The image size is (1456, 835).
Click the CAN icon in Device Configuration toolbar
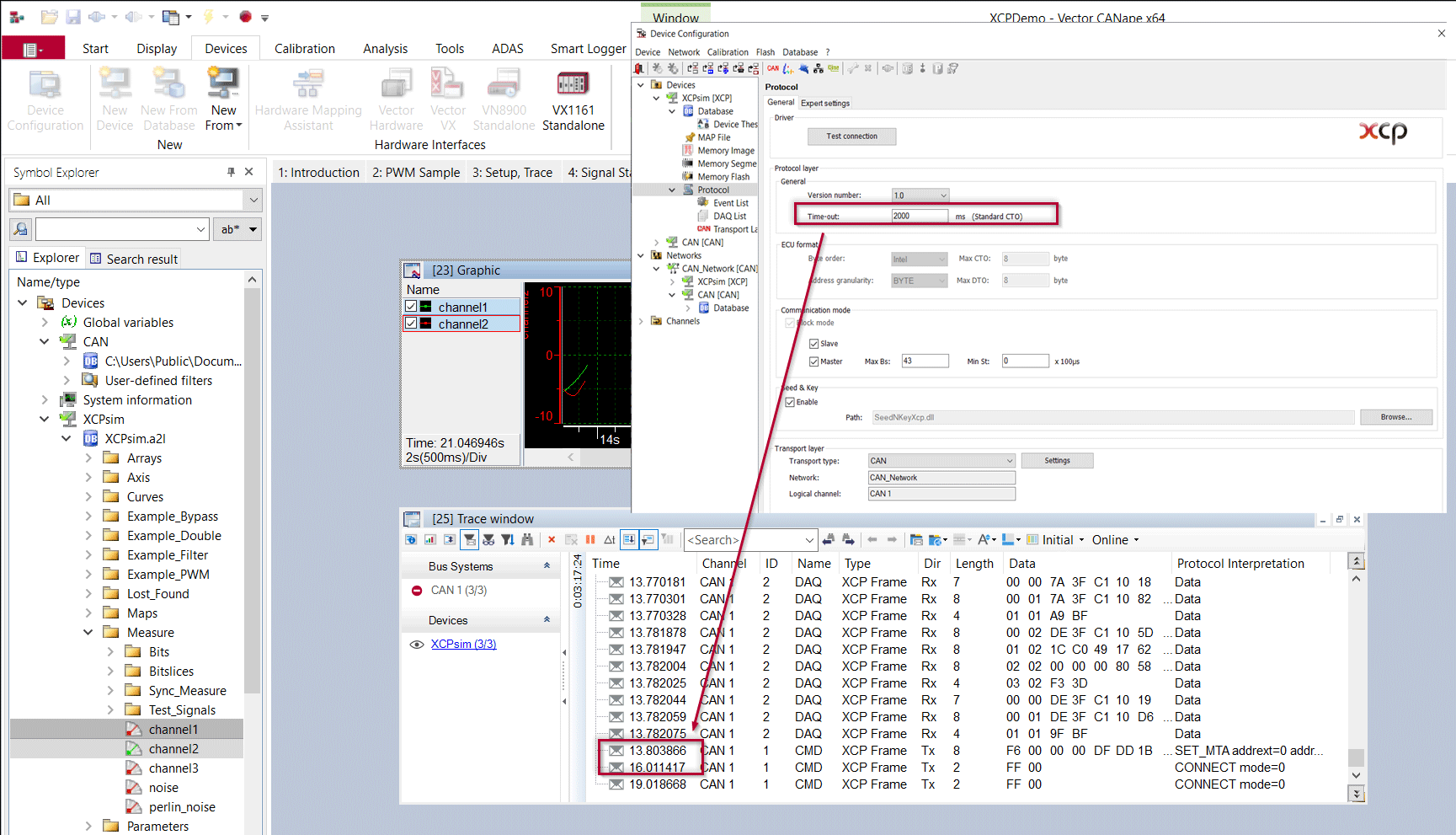point(773,69)
